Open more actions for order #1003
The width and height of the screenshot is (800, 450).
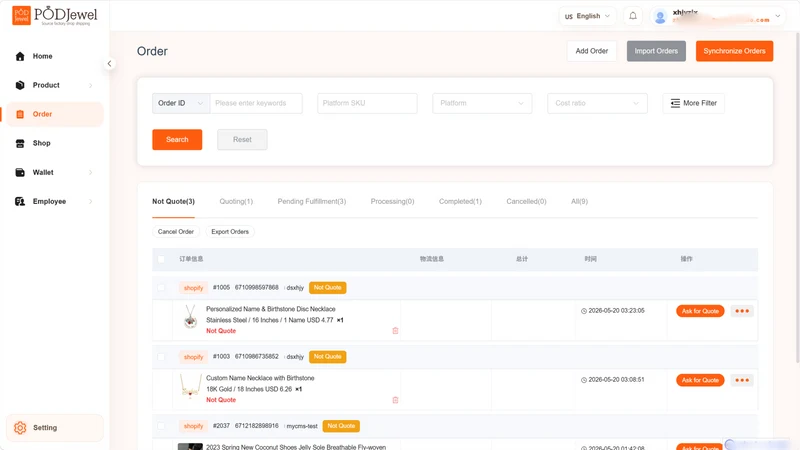tap(742, 380)
